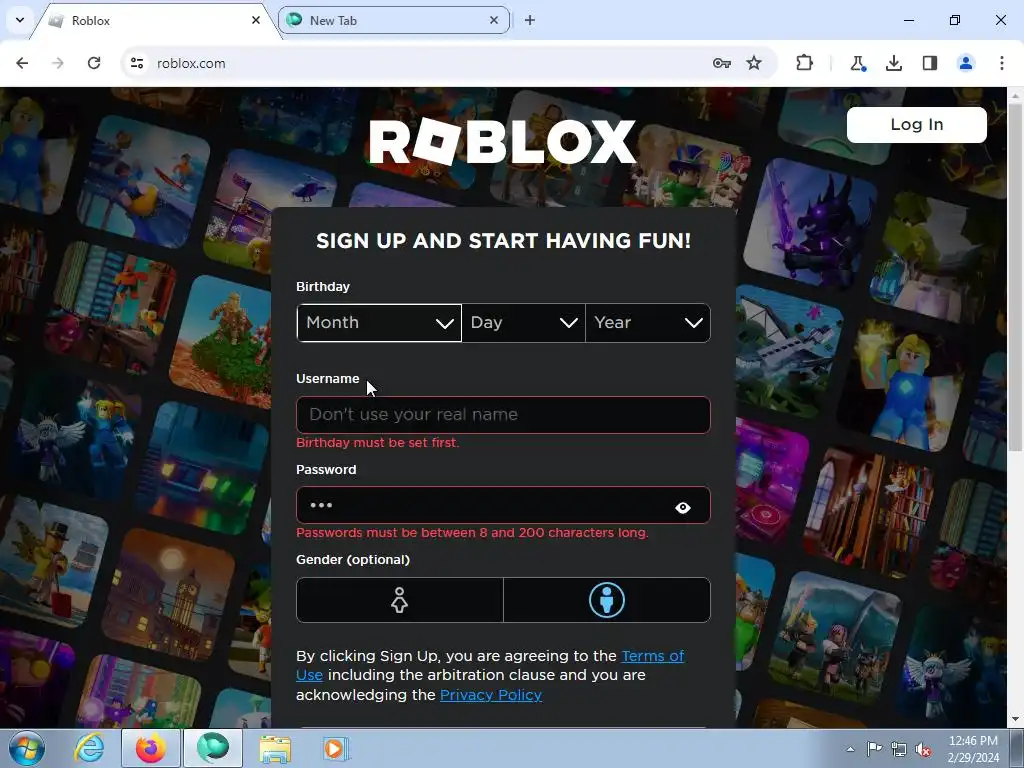Click the scrollbar down arrow
Viewport: 1024px width, 768px height.
tap(1015, 720)
